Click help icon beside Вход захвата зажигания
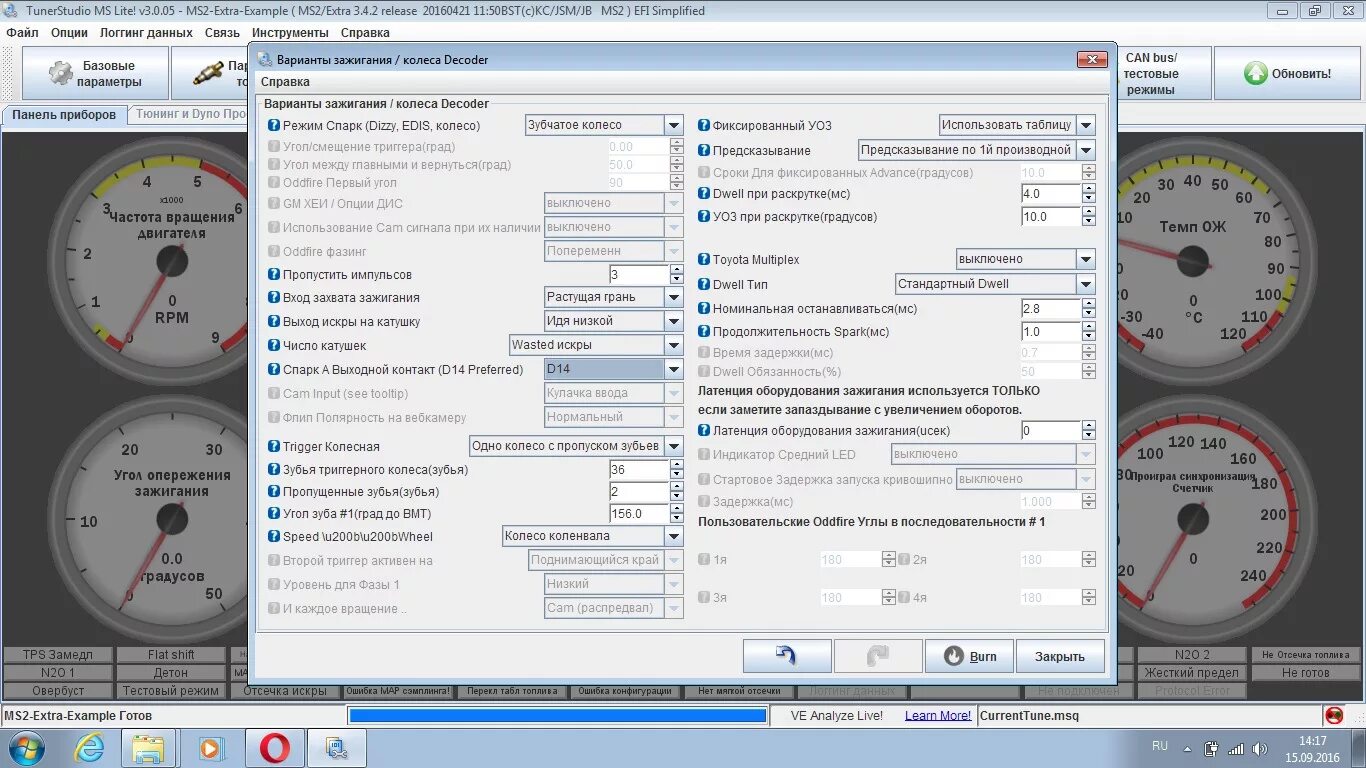This screenshot has width=1366, height=768. pos(274,298)
